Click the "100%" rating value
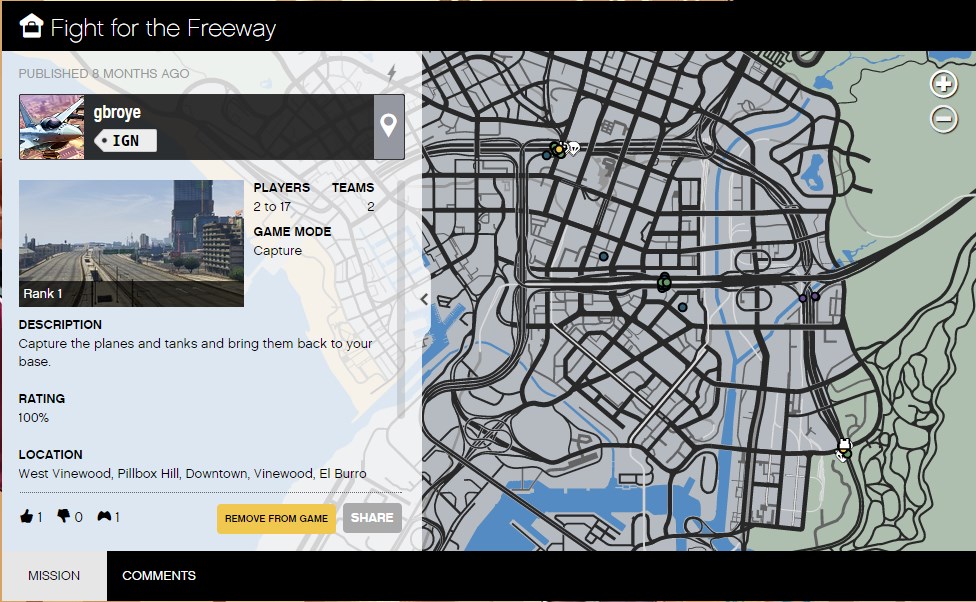 (x=34, y=418)
